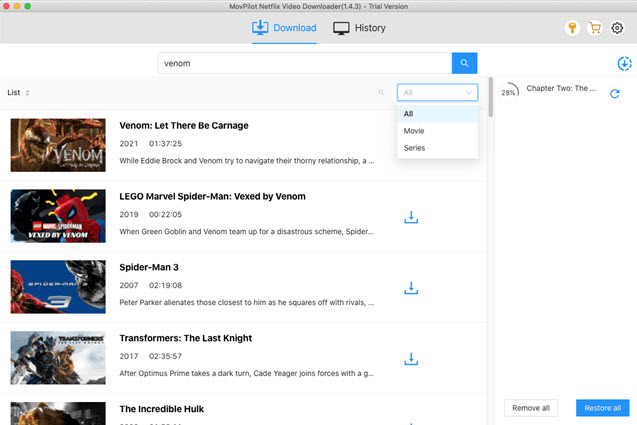Click the description starting Peter Parker alienates
This screenshot has height=425, width=637.
tap(247, 302)
